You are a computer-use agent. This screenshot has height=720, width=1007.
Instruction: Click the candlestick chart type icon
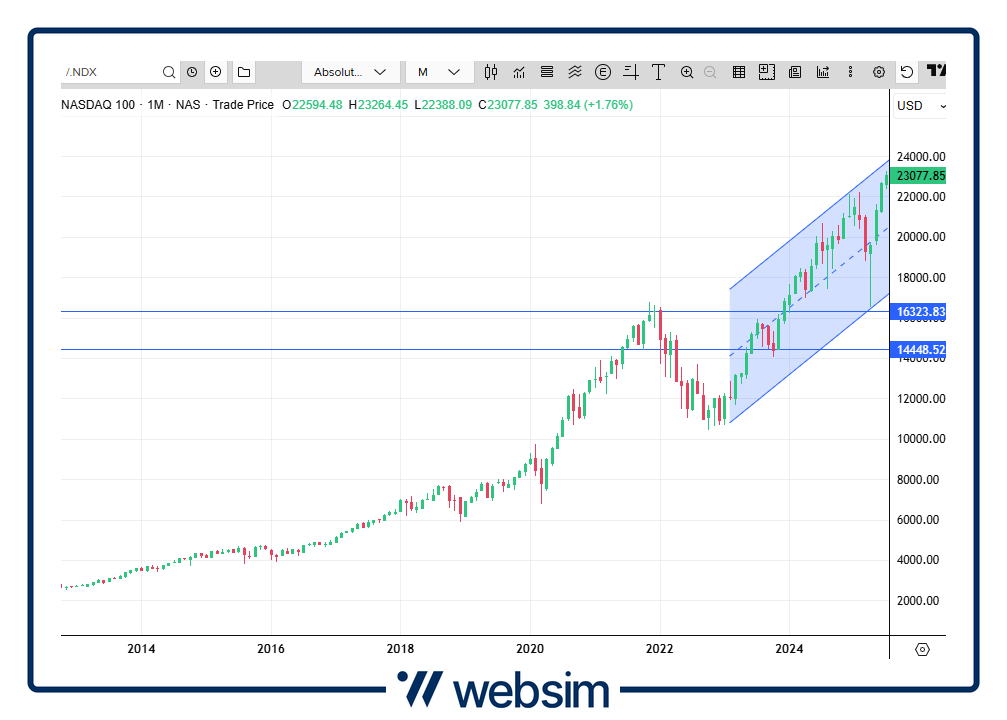(x=490, y=72)
